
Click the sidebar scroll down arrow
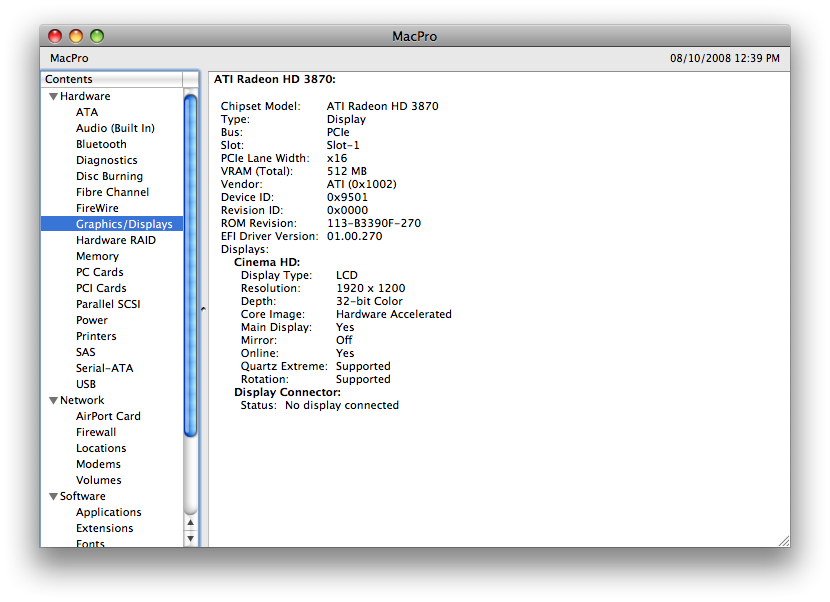[191, 538]
